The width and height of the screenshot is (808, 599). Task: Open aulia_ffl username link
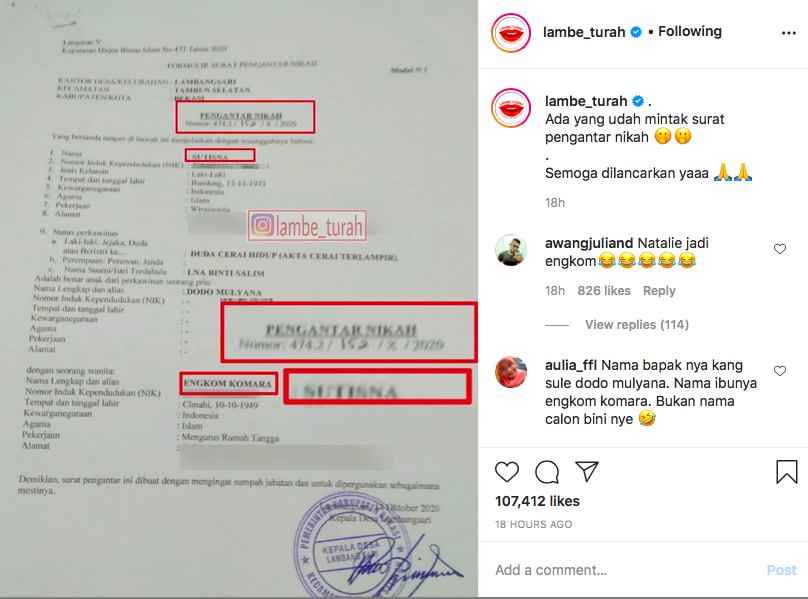coord(570,365)
